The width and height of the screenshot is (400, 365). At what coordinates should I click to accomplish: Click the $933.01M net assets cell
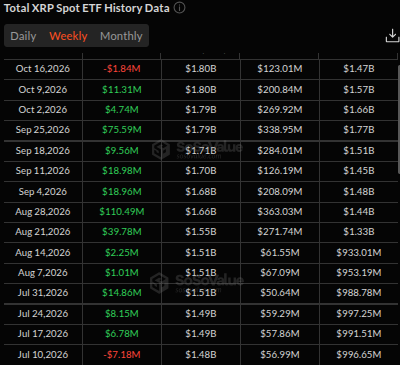click(359, 253)
